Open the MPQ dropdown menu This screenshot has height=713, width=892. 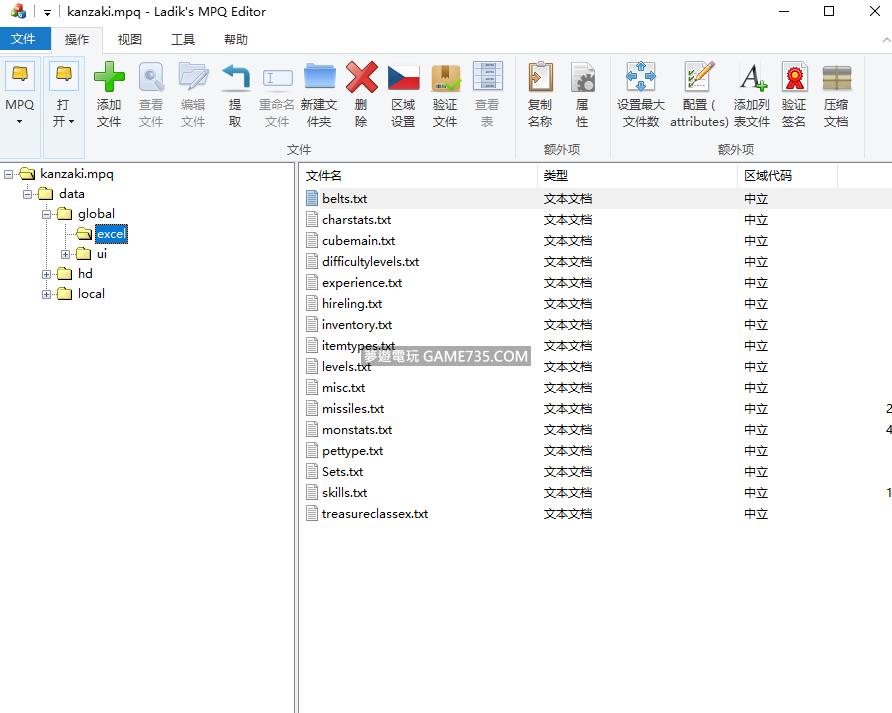(20, 112)
